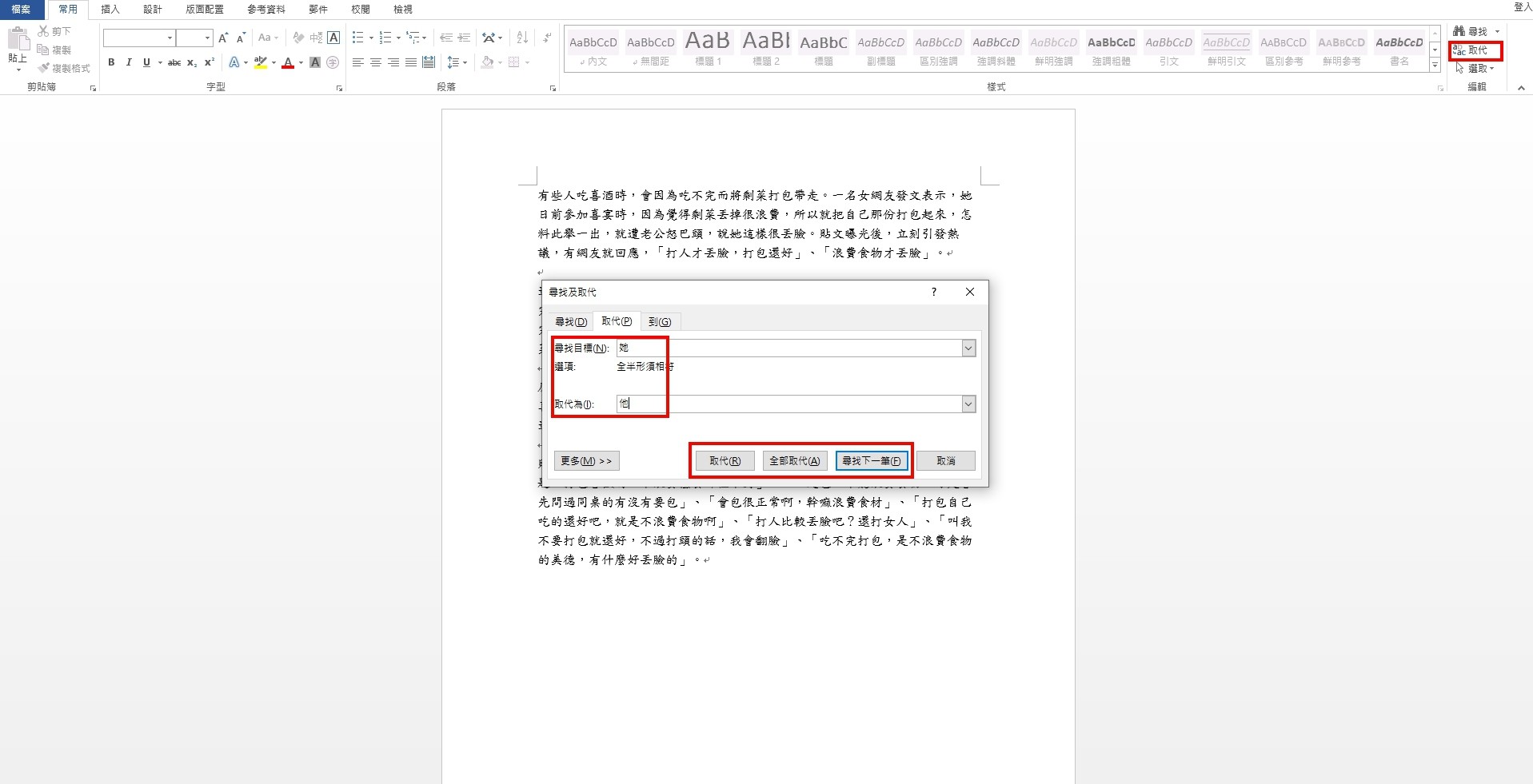Toggle Bold formatting
The height and width of the screenshot is (784, 1533).
(x=111, y=62)
